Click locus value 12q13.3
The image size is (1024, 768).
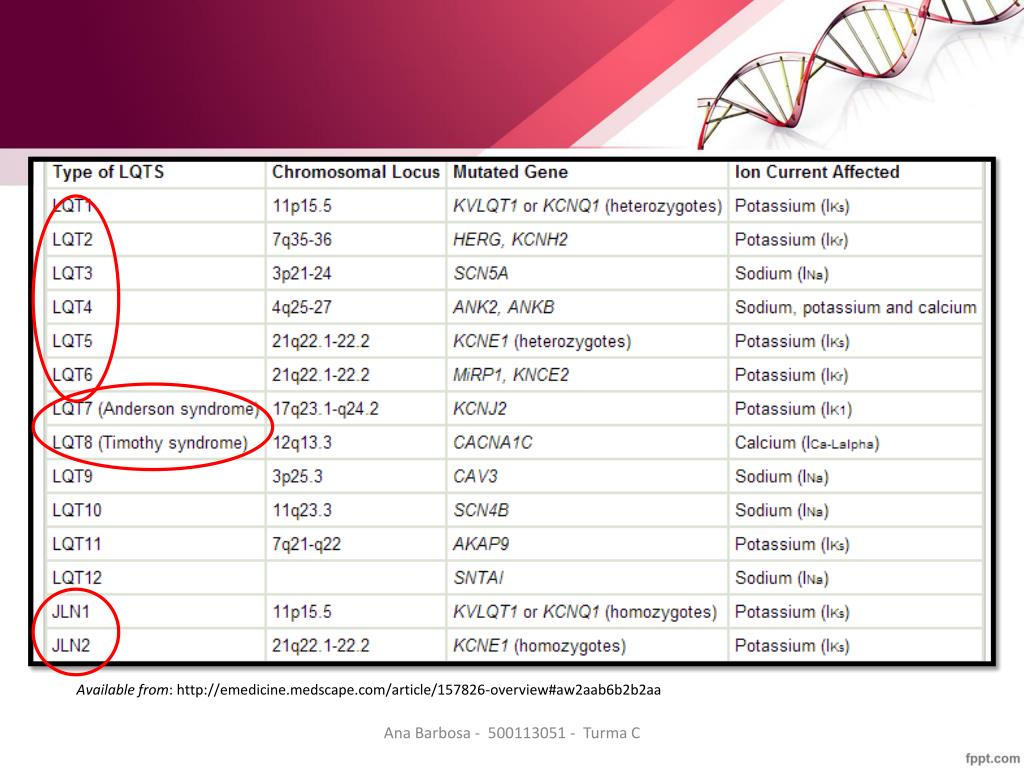302,443
